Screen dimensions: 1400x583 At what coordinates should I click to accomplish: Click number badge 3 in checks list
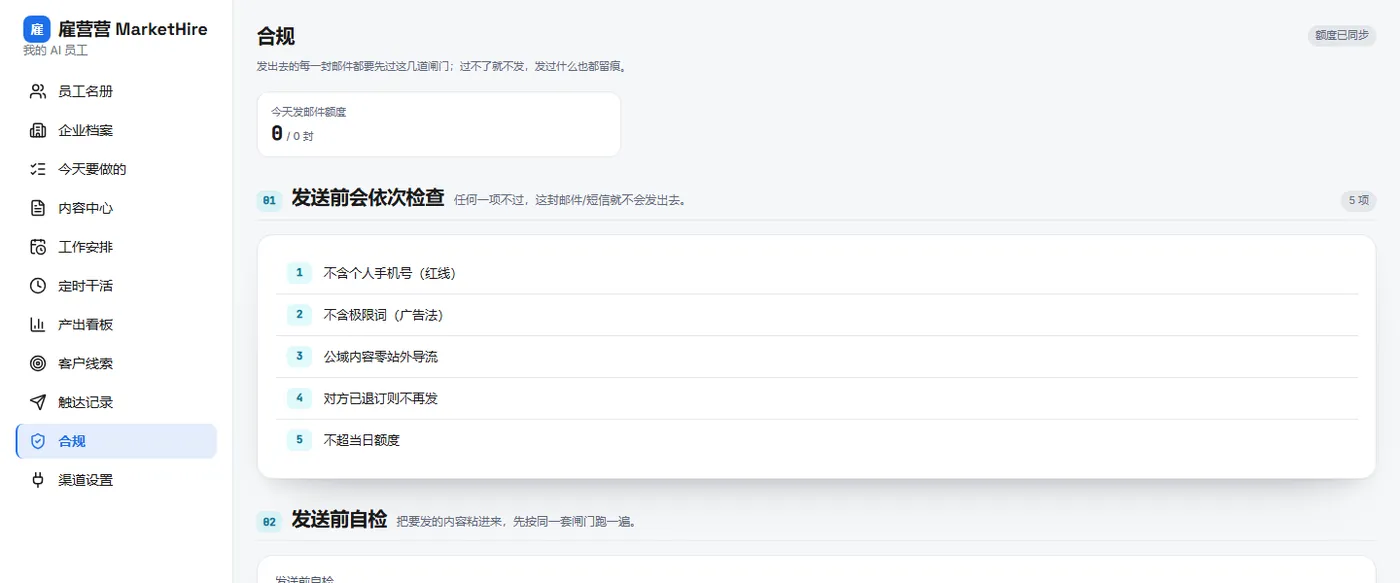click(299, 356)
